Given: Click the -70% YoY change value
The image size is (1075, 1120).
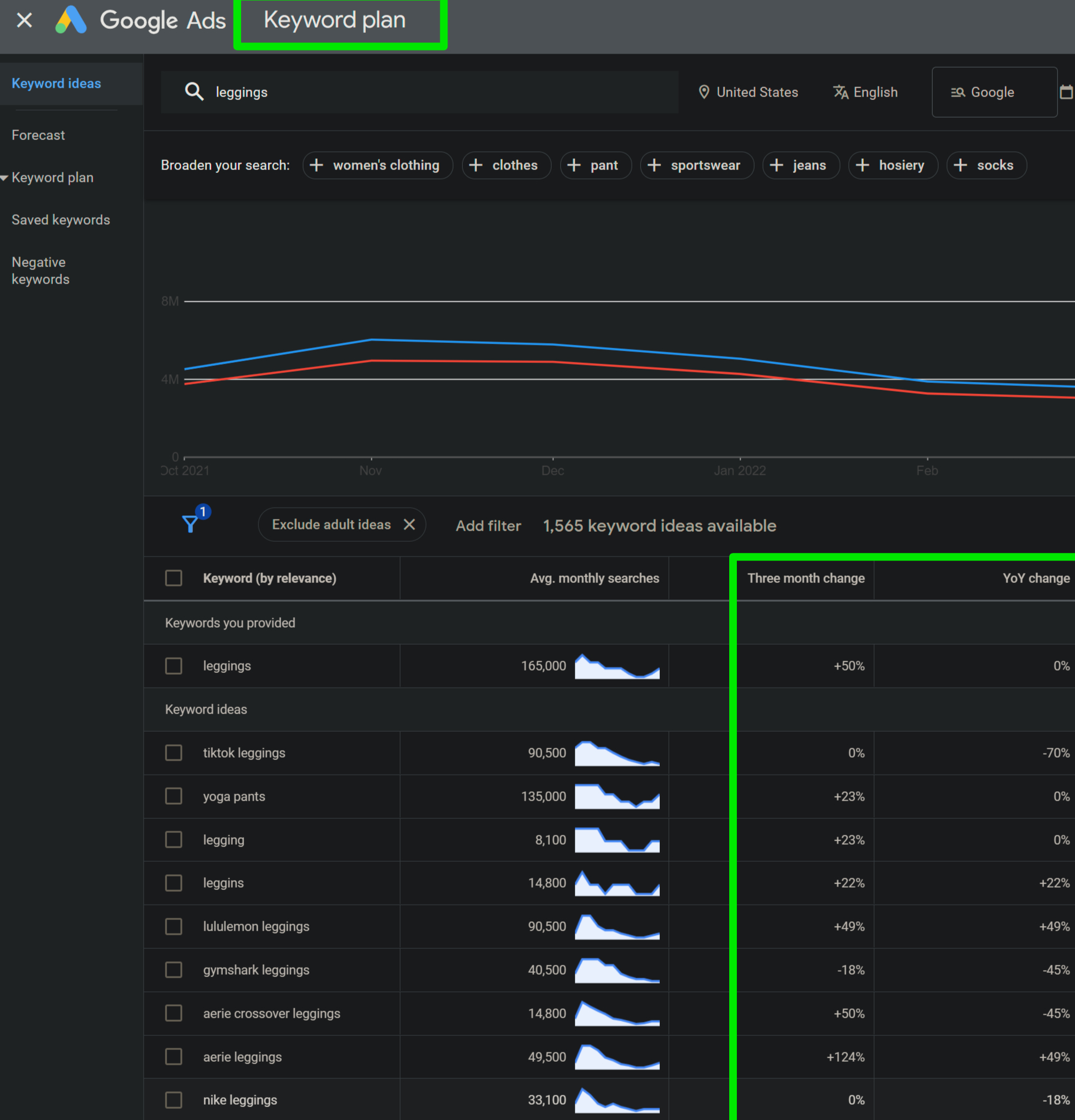Looking at the screenshot, I should coord(1056,753).
